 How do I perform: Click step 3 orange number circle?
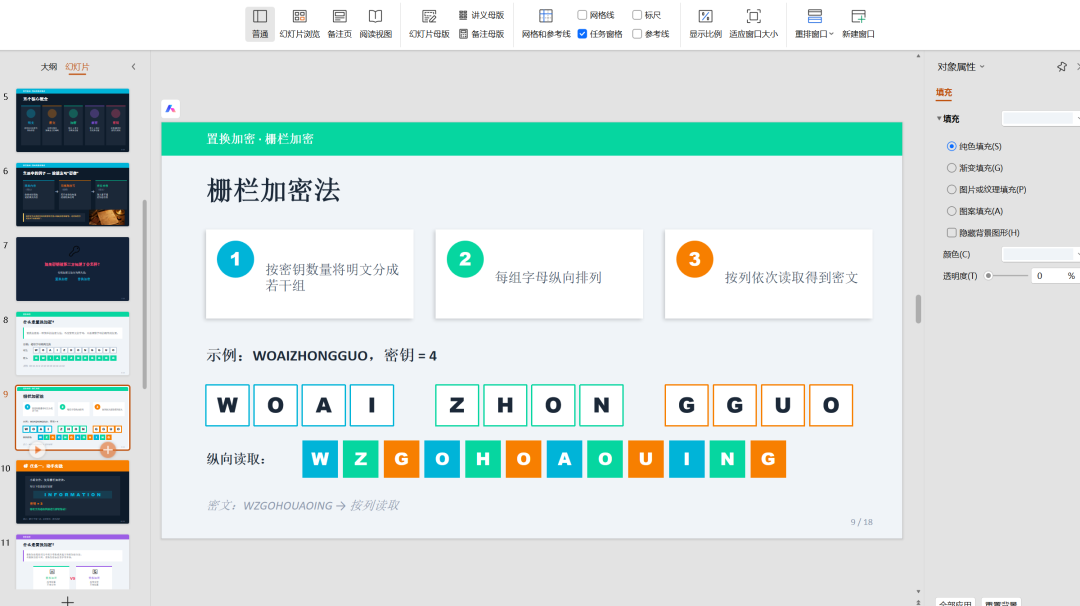[x=694, y=260]
